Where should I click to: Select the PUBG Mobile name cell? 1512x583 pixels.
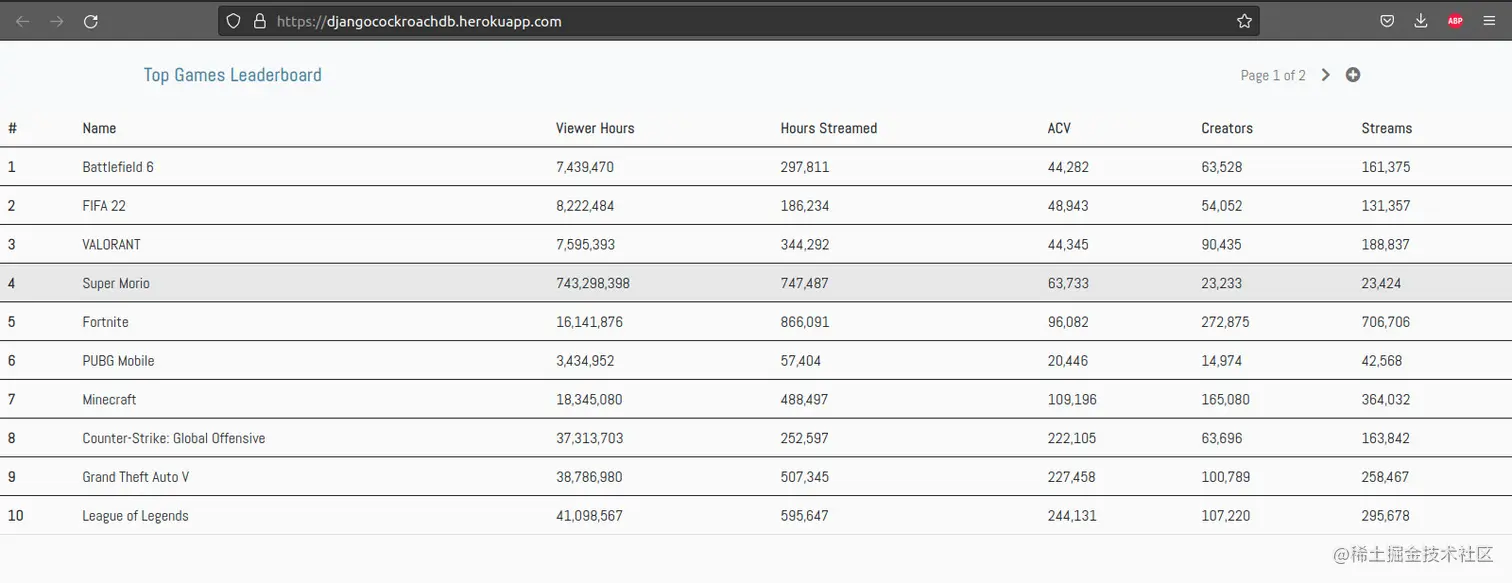tap(118, 361)
